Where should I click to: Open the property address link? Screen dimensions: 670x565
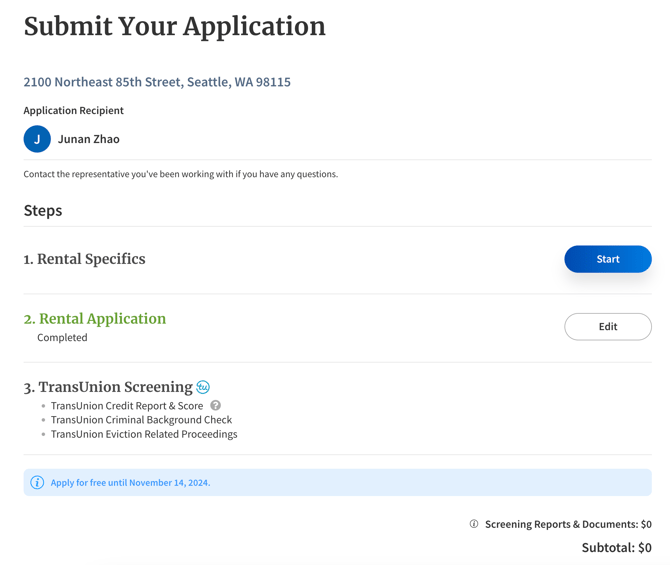[x=157, y=82]
